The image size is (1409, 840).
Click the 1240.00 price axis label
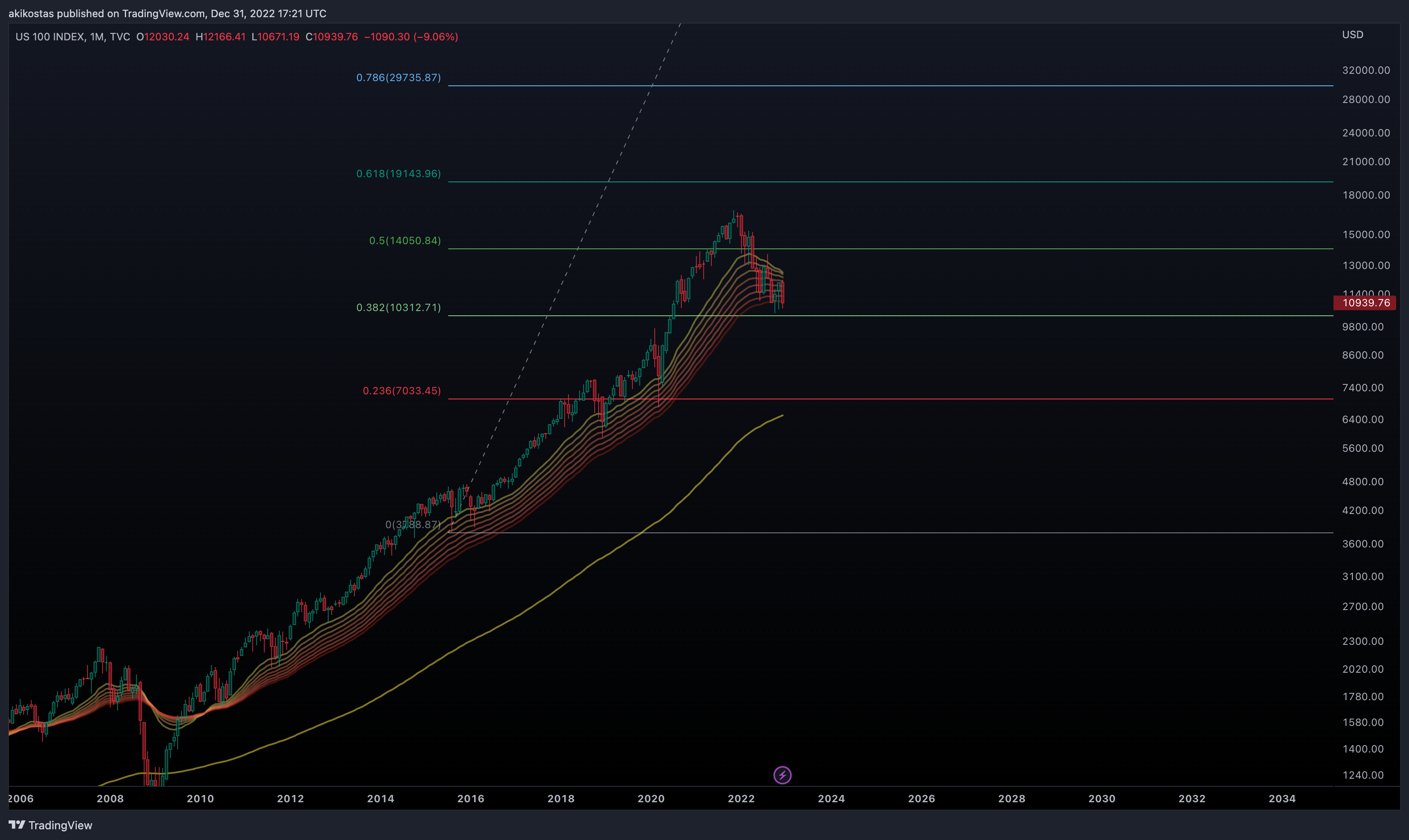(1363, 776)
